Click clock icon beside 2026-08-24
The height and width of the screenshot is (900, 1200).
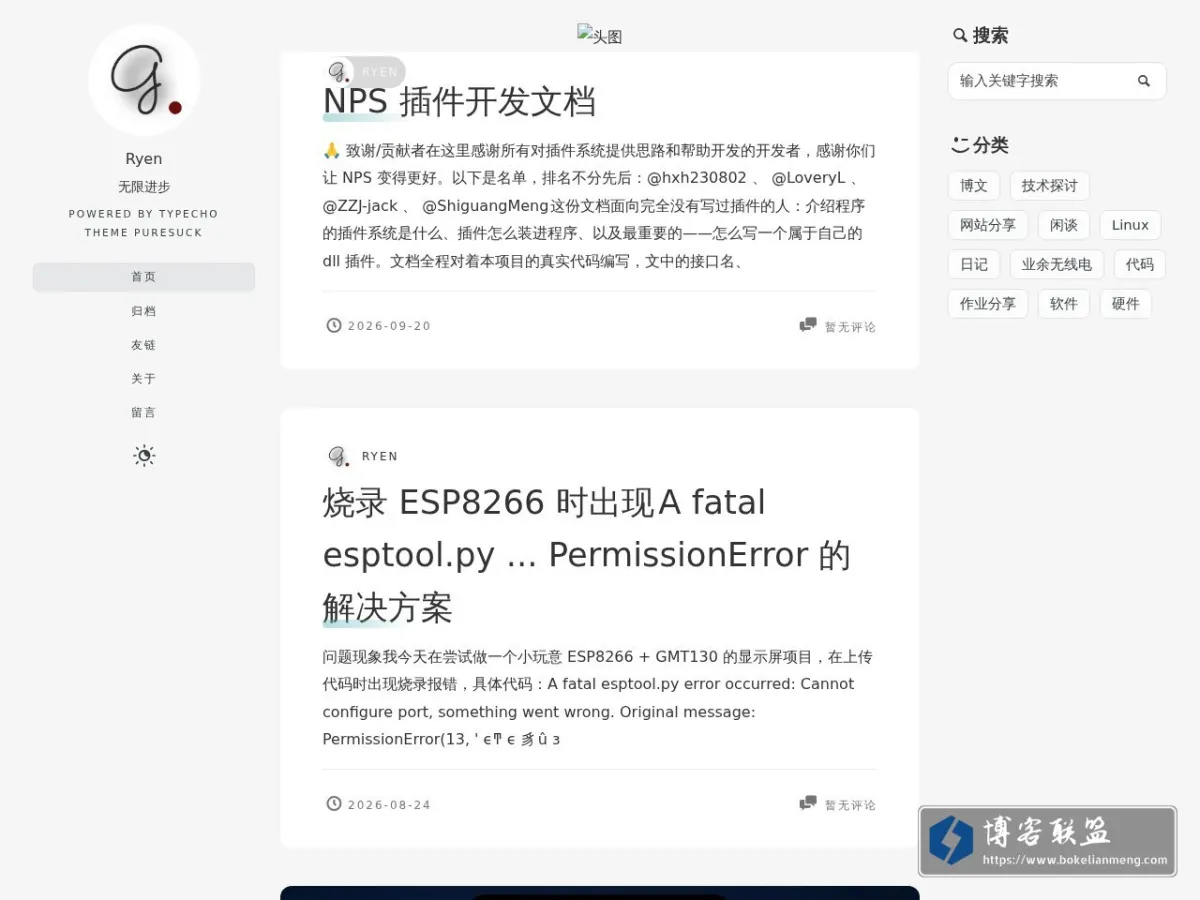click(334, 804)
